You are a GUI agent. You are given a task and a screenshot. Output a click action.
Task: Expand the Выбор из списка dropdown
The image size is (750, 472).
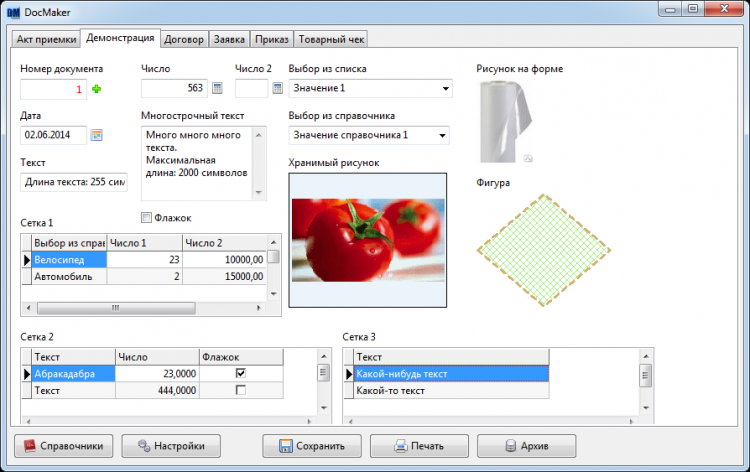click(445, 88)
